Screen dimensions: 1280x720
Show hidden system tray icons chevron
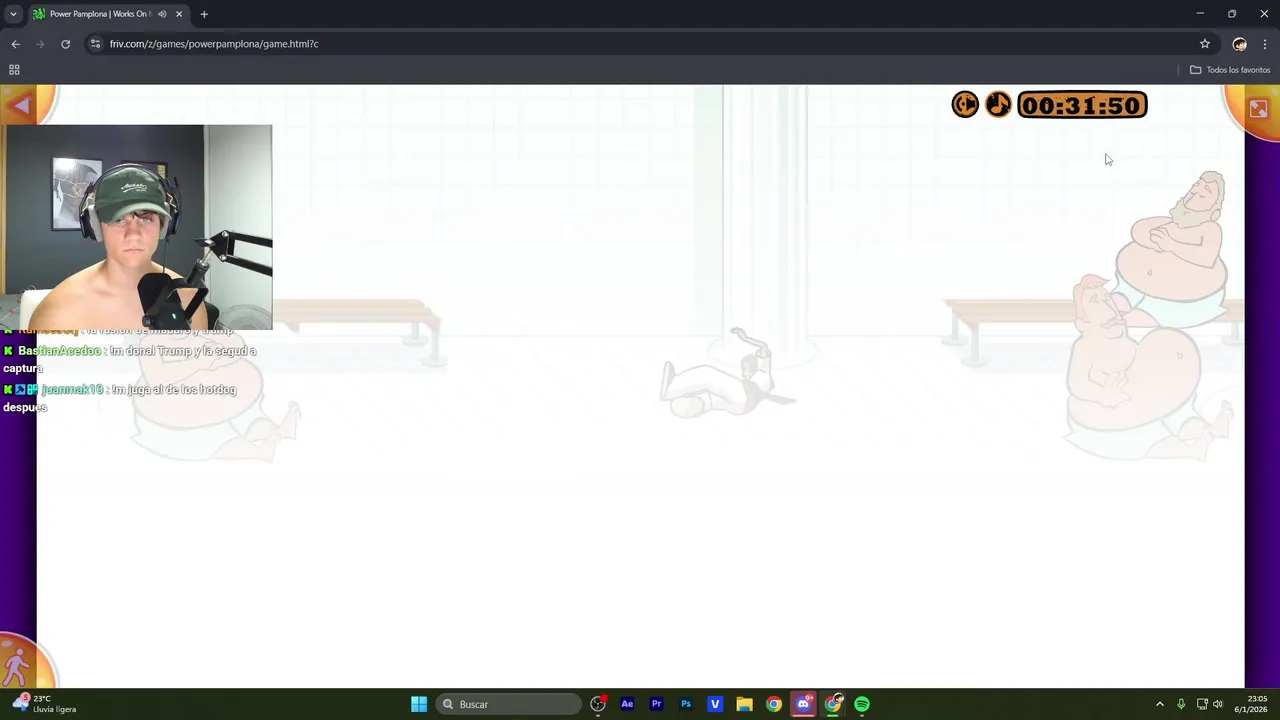(x=1160, y=704)
